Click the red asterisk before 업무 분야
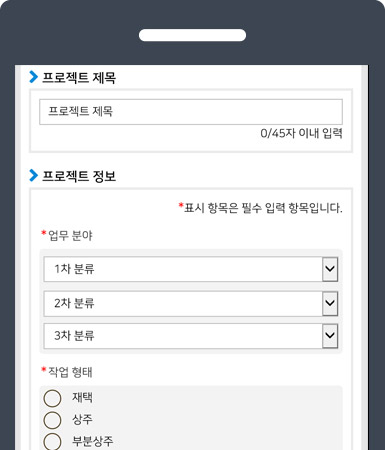The image size is (385, 450). pyautogui.click(x=44, y=233)
